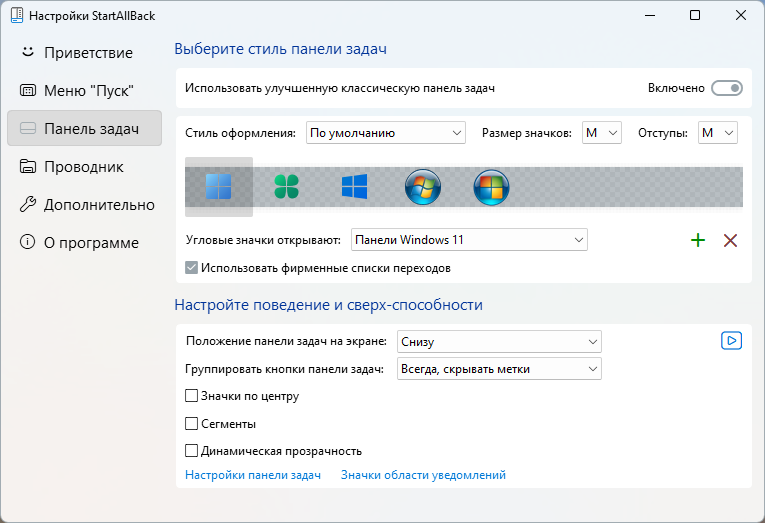
Task: Open the Настройки панели задач link
Action: pyautogui.click(x=253, y=475)
